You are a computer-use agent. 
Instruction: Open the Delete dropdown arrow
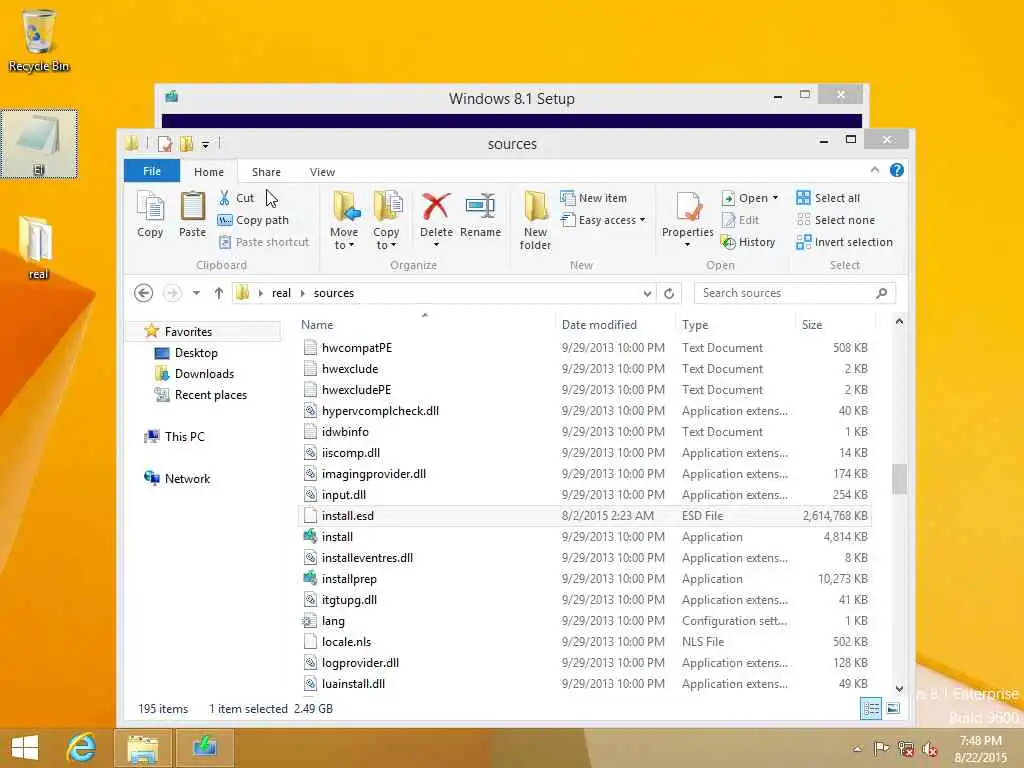(436, 245)
